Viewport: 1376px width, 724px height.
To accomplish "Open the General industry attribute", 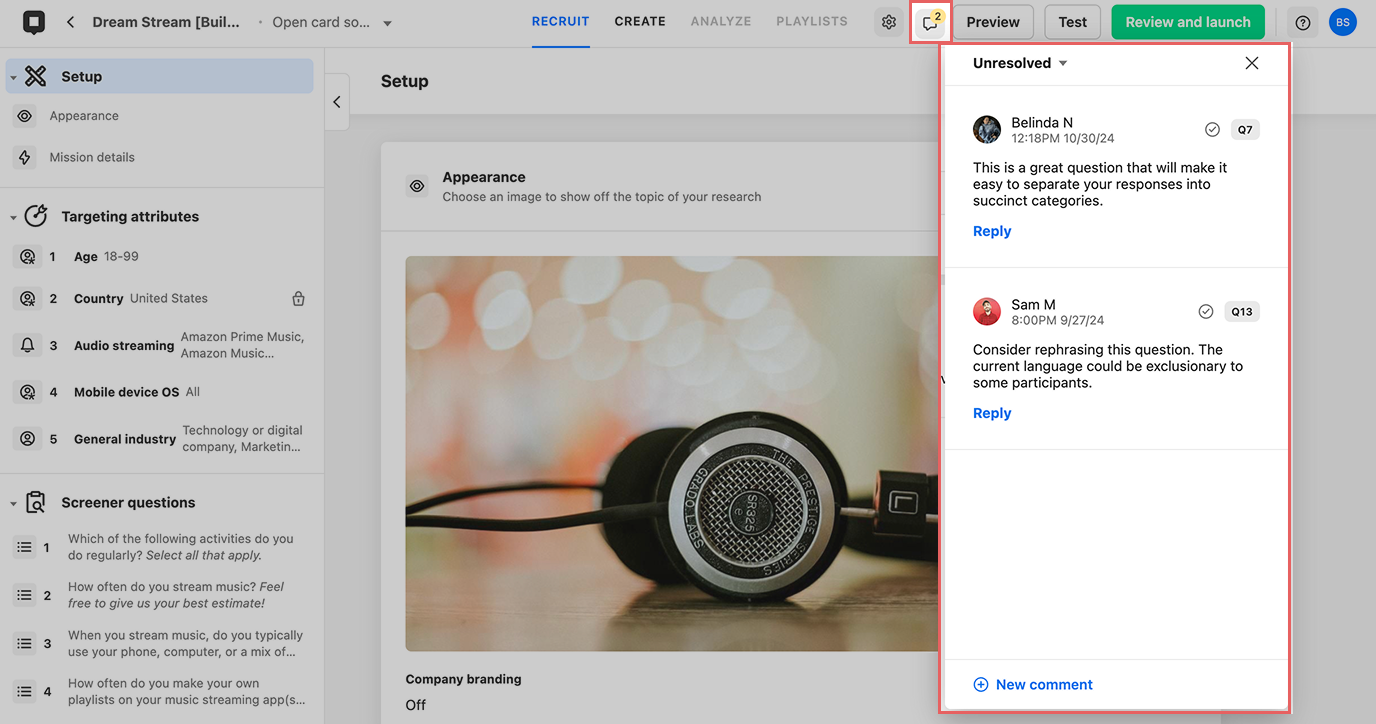I will 160,438.
